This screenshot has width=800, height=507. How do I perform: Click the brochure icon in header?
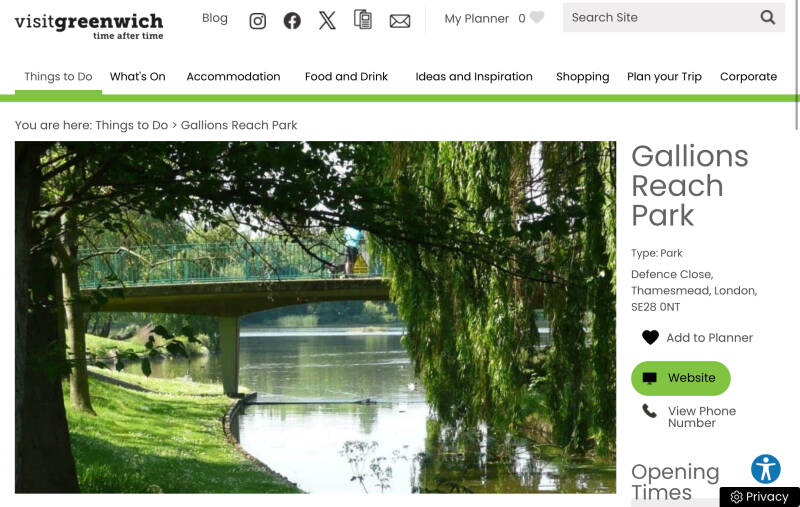363,19
